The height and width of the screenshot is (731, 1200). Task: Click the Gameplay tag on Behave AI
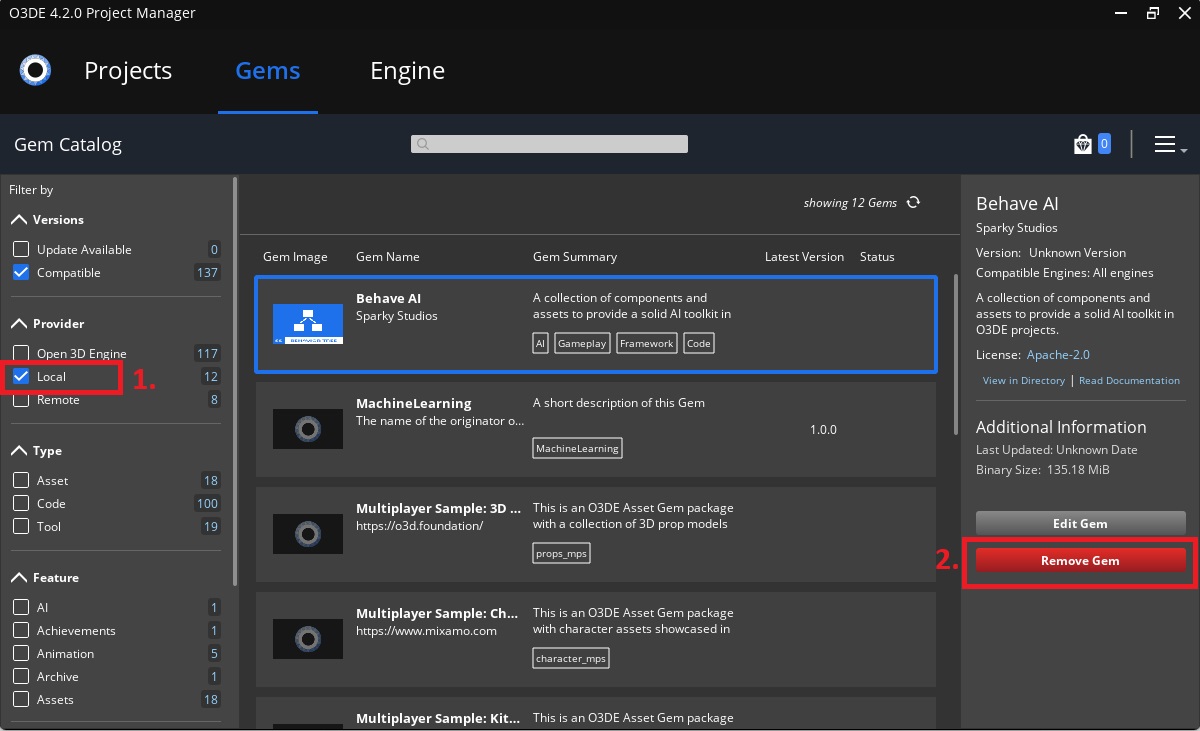(x=582, y=342)
